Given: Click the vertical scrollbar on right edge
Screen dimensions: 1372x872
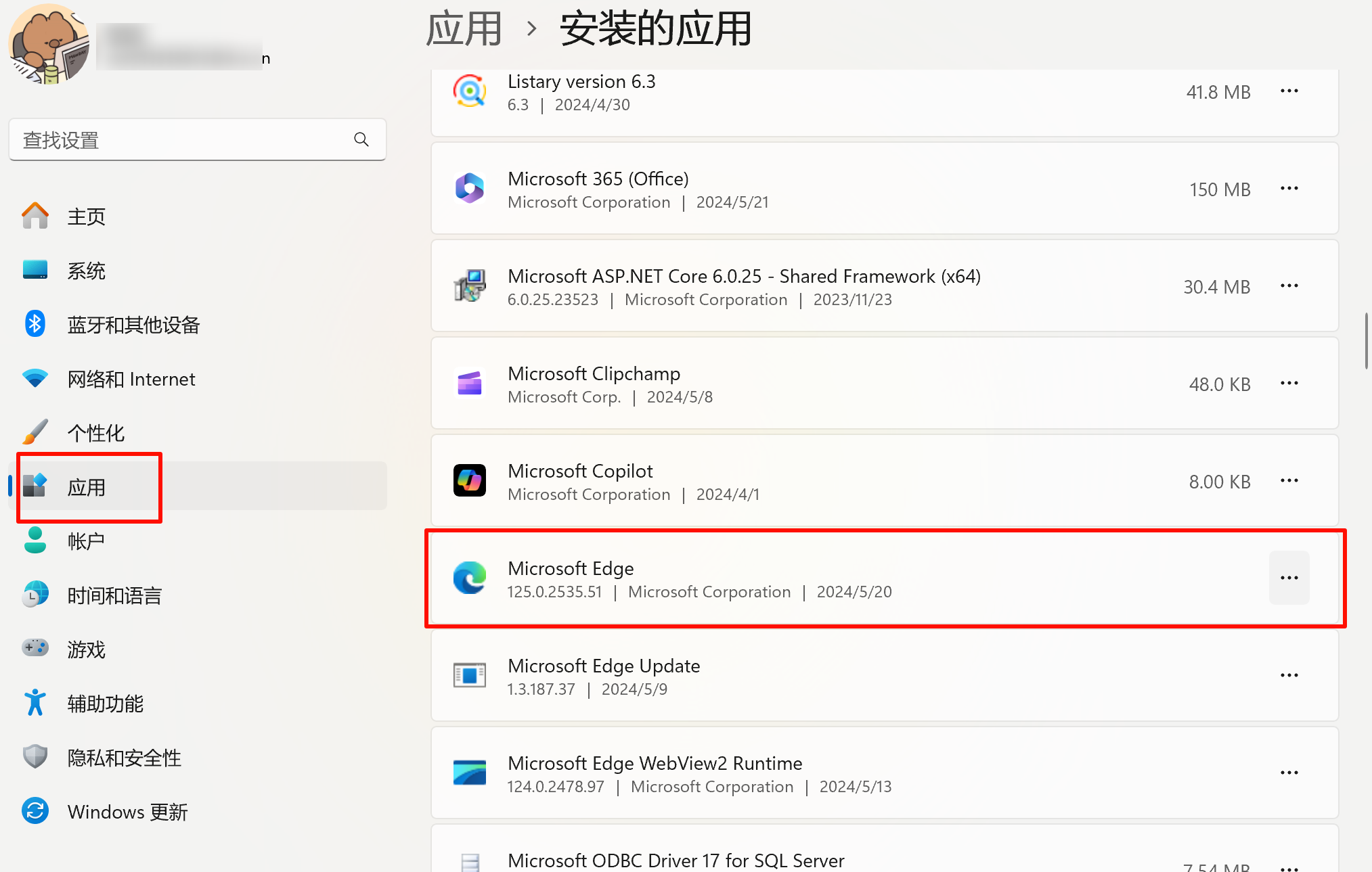Looking at the screenshot, I should (1366, 342).
